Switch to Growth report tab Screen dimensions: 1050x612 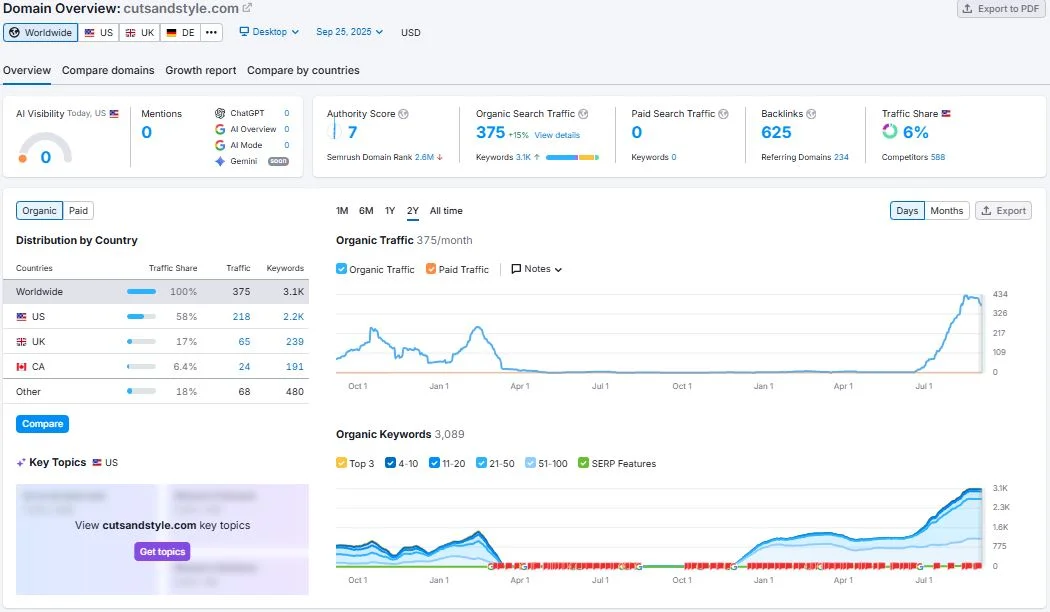click(x=201, y=70)
